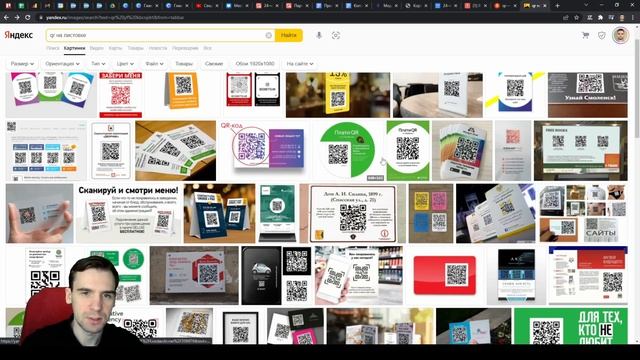Open the browser extensions puzzle icon

tap(600, 18)
